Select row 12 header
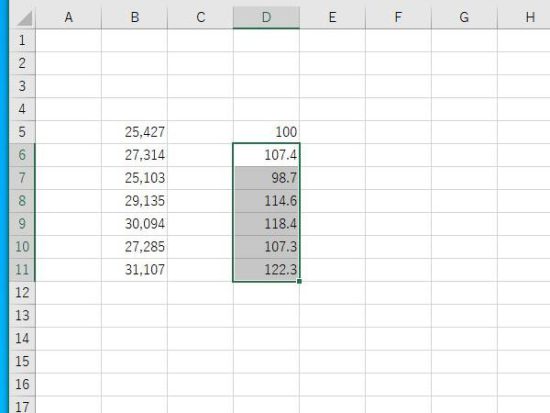This screenshot has height=413, width=550. 22,293
